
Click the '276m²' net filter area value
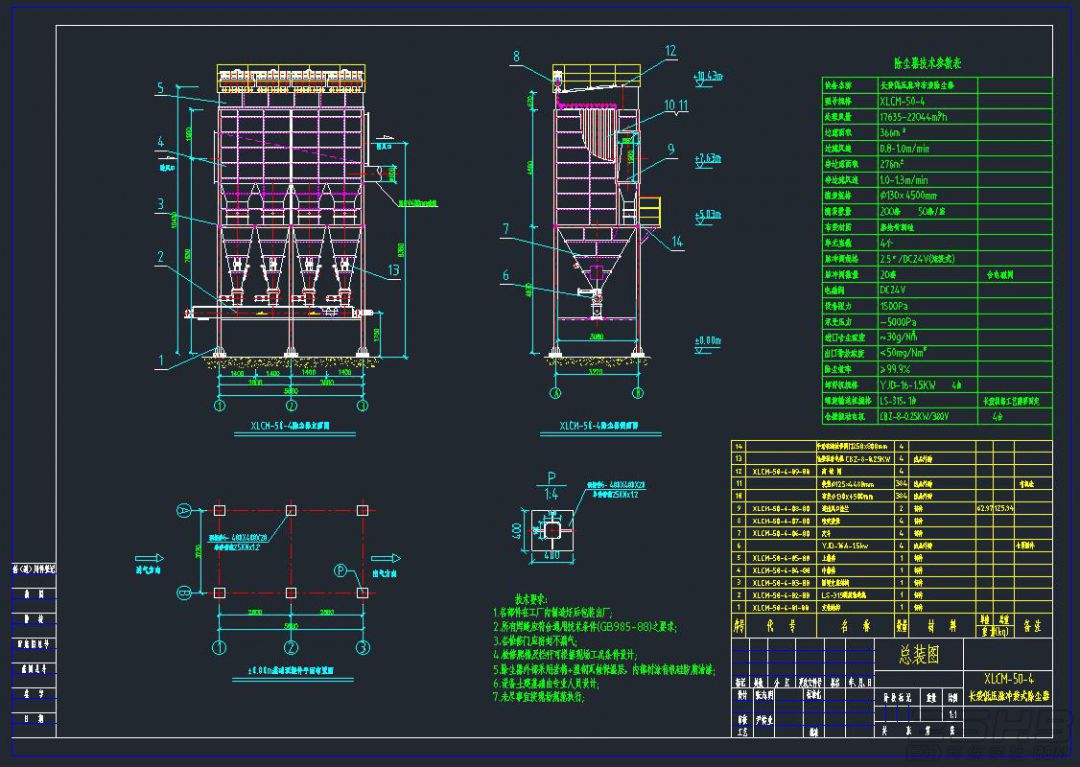point(891,165)
